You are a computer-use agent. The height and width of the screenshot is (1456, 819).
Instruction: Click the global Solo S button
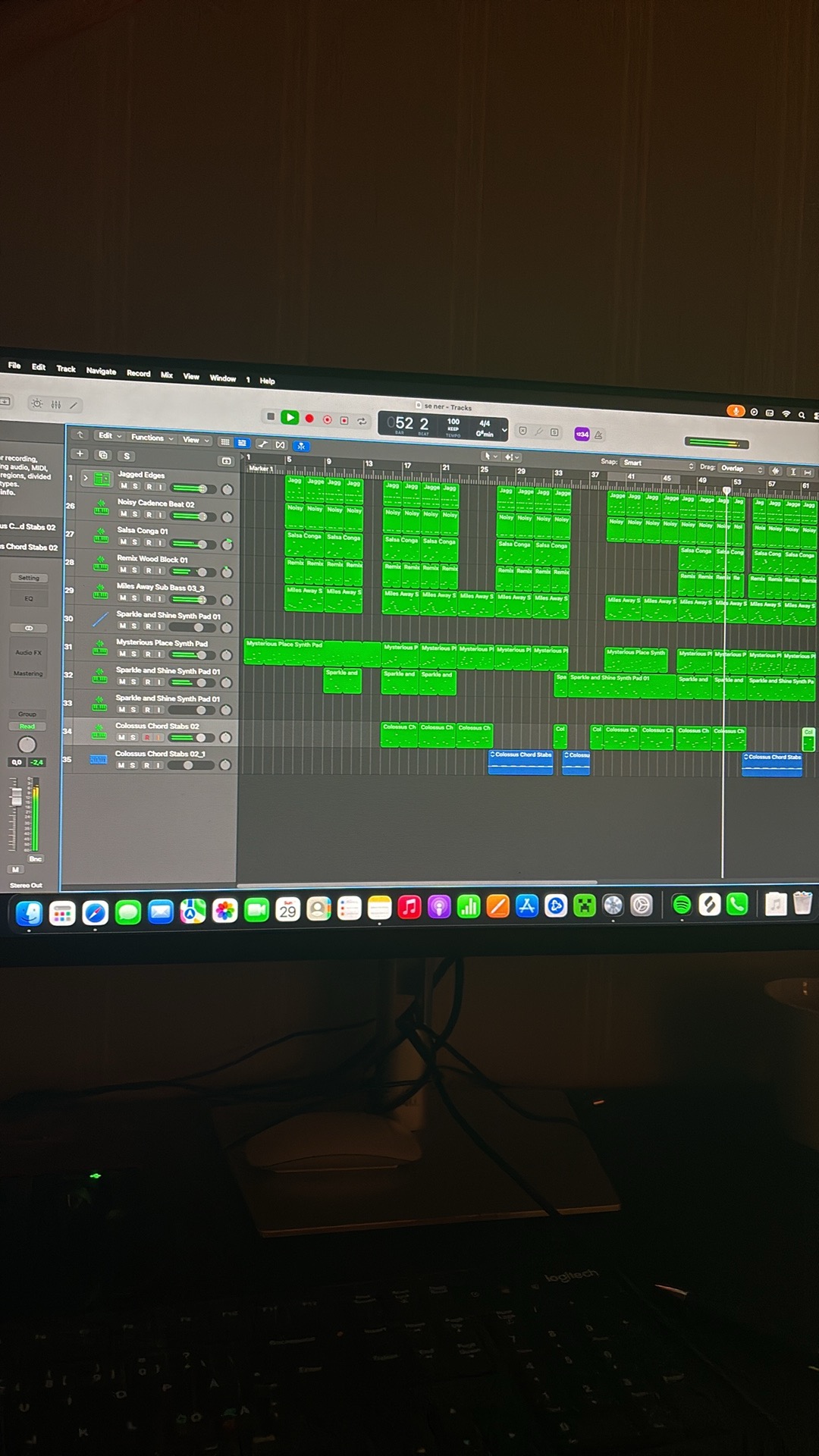click(x=127, y=456)
